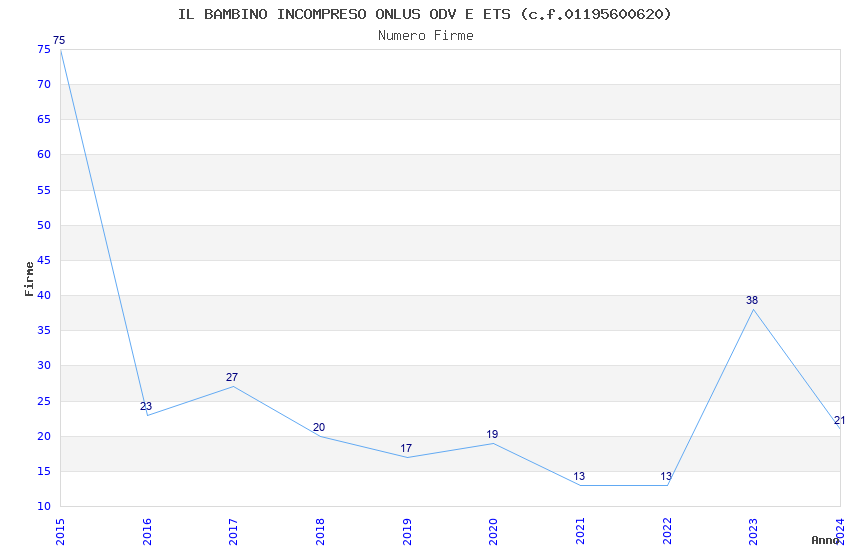Click y-axis tick value 30
850x550 pixels.
pos(44,365)
